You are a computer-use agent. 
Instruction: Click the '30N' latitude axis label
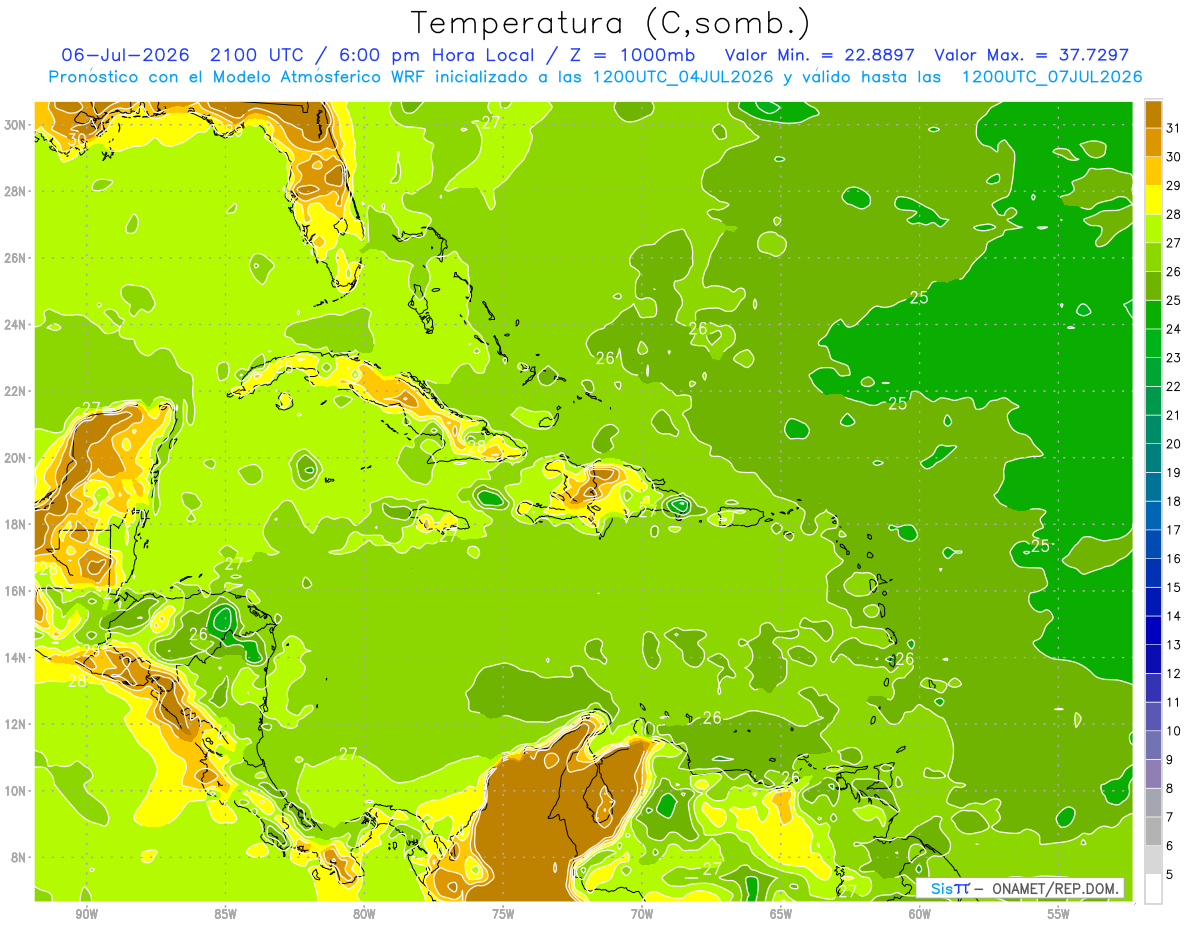[17, 125]
